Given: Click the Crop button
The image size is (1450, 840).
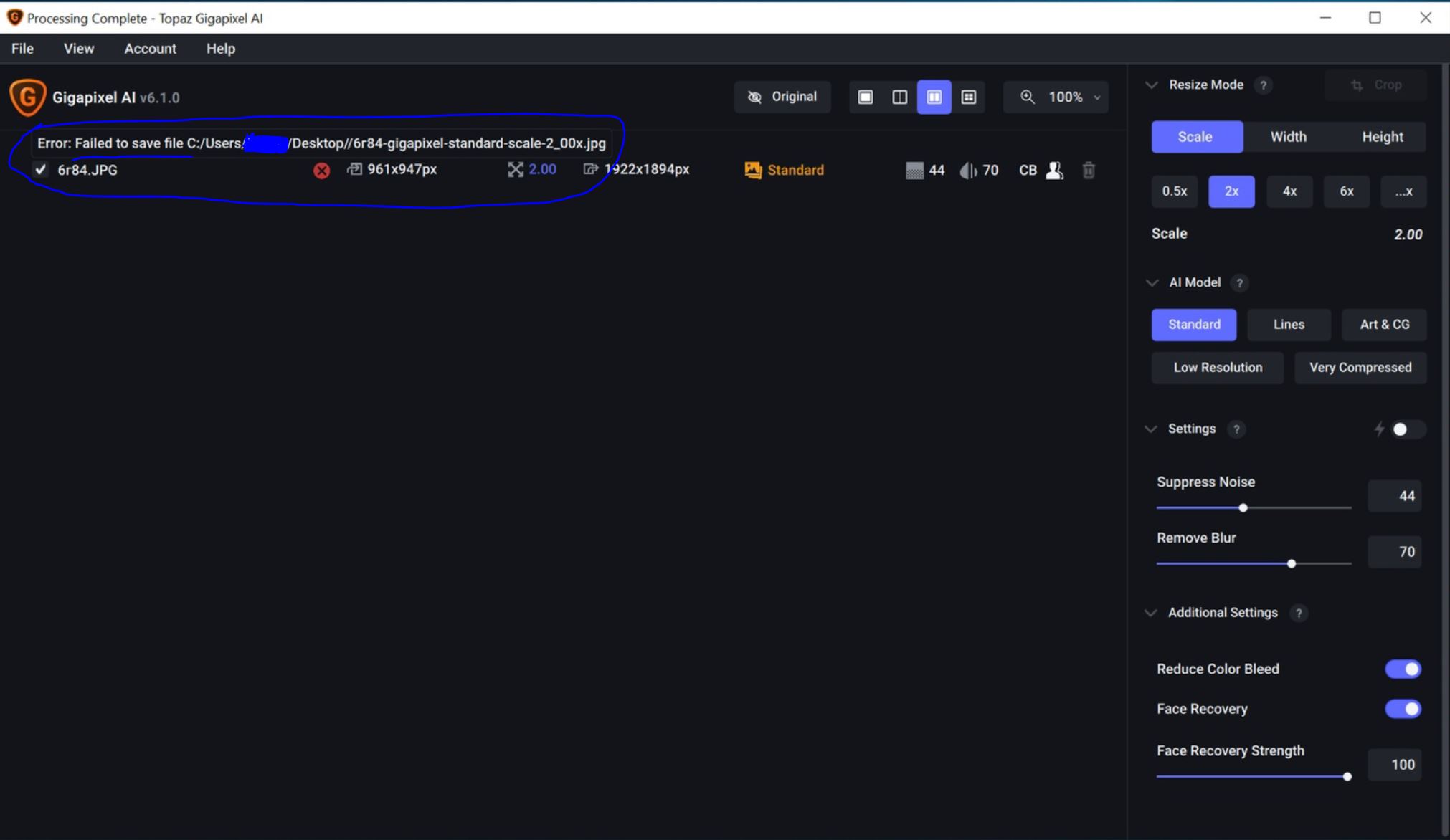Looking at the screenshot, I should [1375, 85].
